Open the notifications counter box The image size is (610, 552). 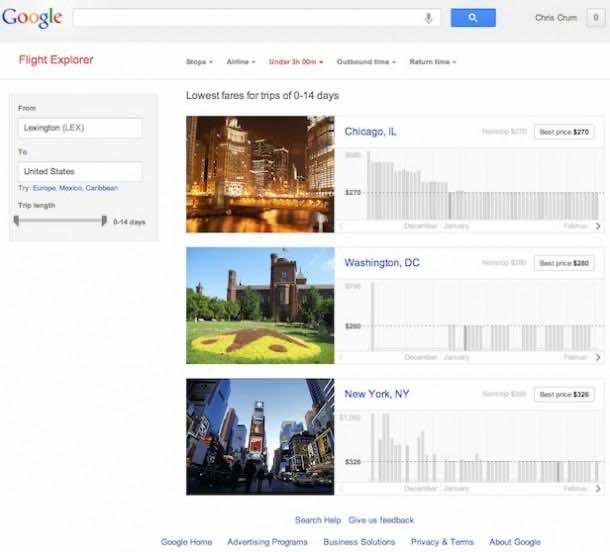594,18
